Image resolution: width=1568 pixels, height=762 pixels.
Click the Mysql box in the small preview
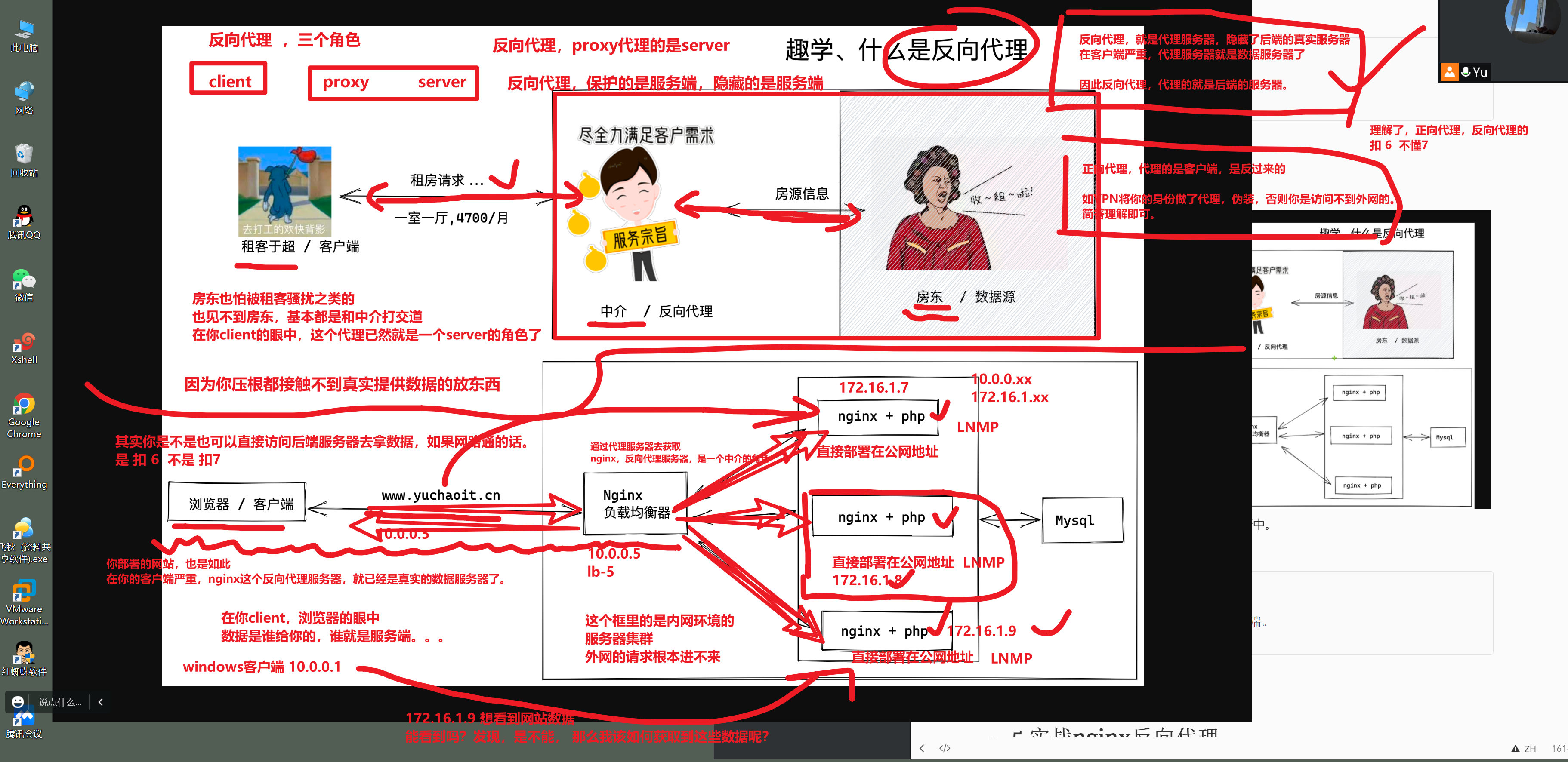[1448, 437]
